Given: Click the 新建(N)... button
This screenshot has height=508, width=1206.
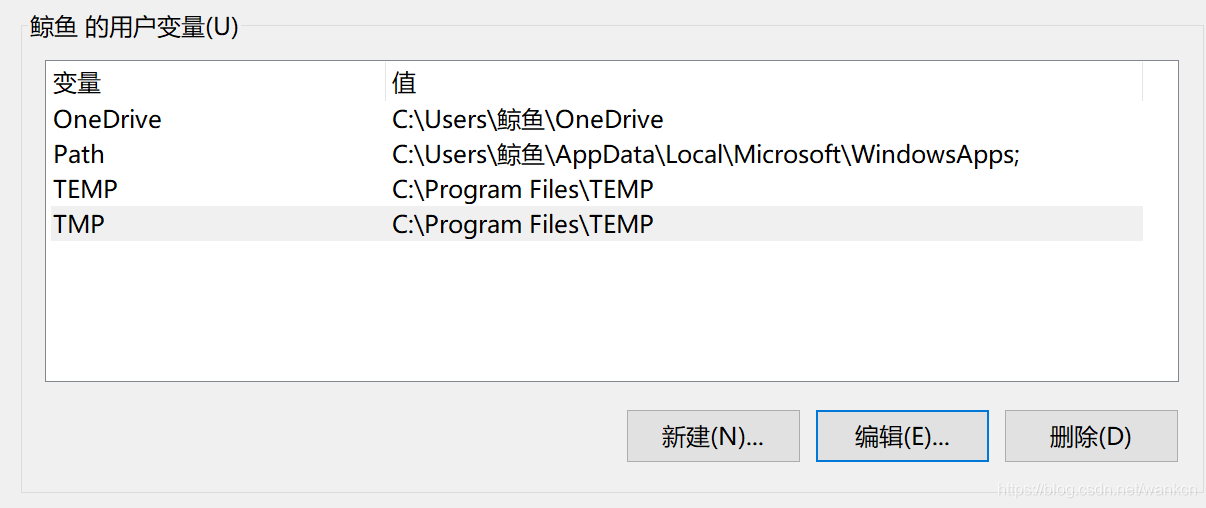Looking at the screenshot, I should (x=713, y=436).
